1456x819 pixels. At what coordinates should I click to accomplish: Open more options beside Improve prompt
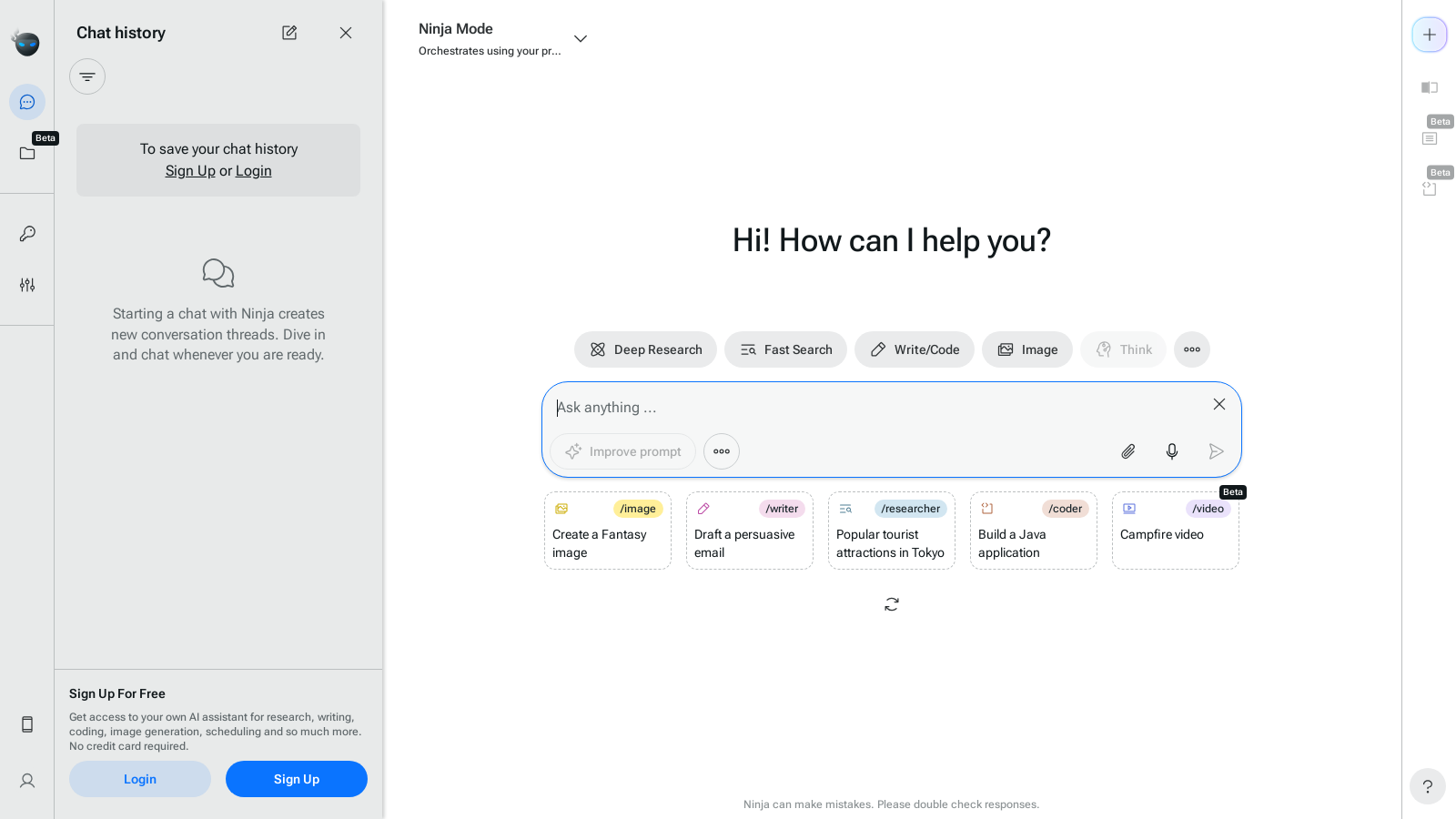pyautogui.click(x=722, y=451)
